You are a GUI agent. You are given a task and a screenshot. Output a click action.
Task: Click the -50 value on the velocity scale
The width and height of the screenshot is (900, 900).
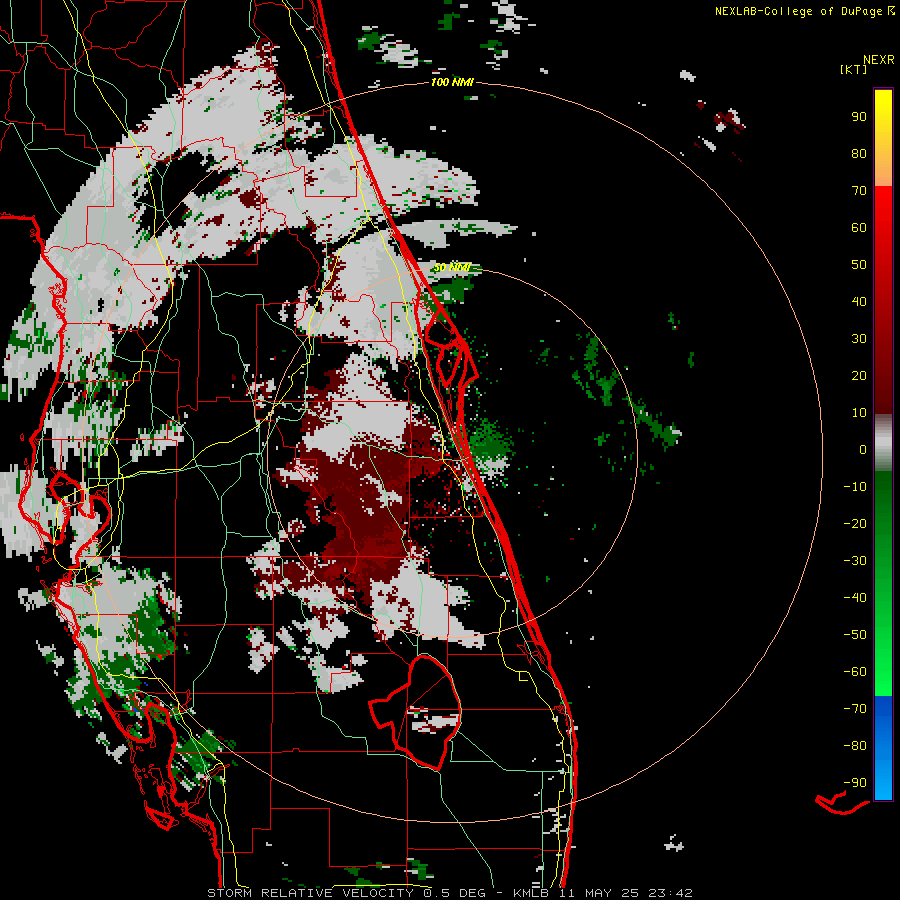[855, 635]
